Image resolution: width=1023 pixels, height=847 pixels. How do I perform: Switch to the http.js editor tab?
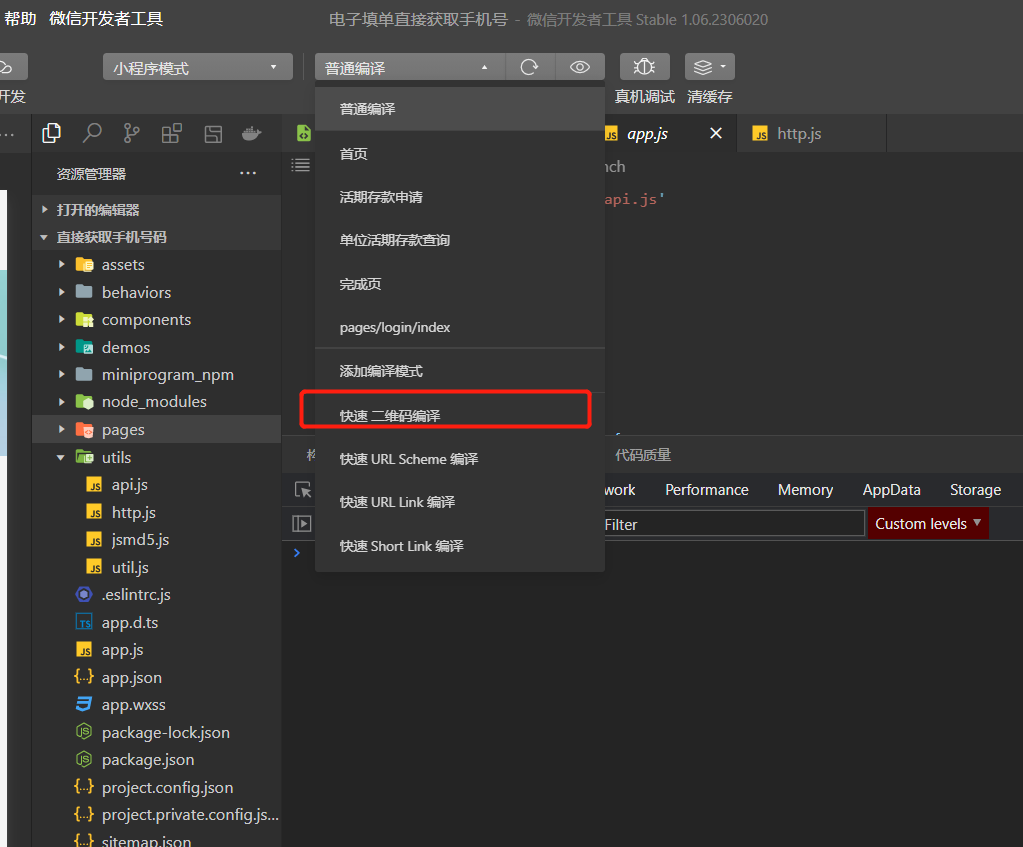(x=811, y=134)
